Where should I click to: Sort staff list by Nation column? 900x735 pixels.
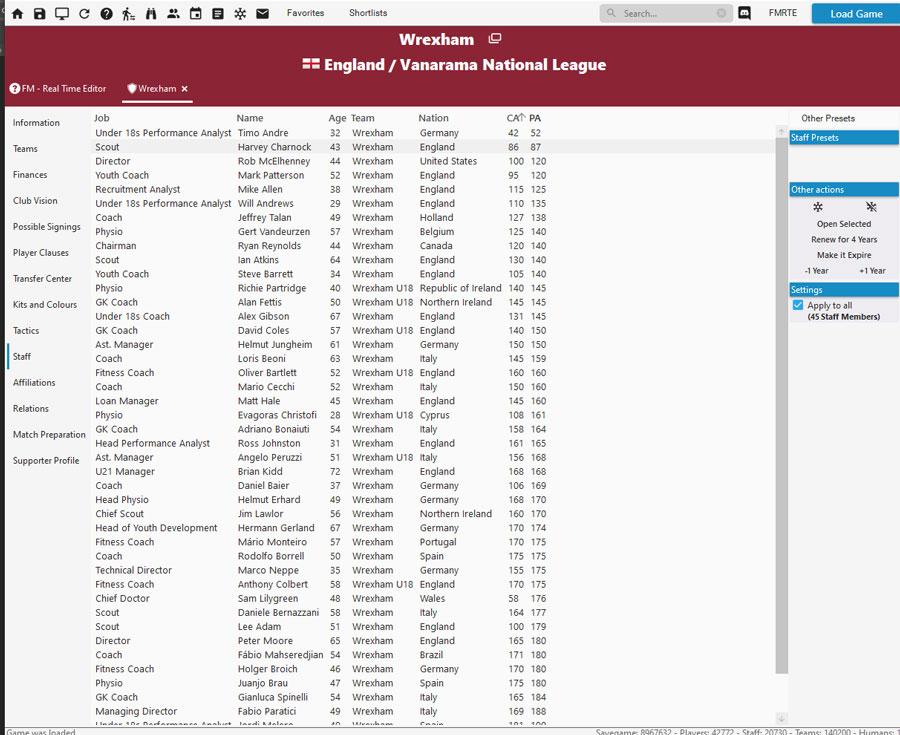(433, 118)
